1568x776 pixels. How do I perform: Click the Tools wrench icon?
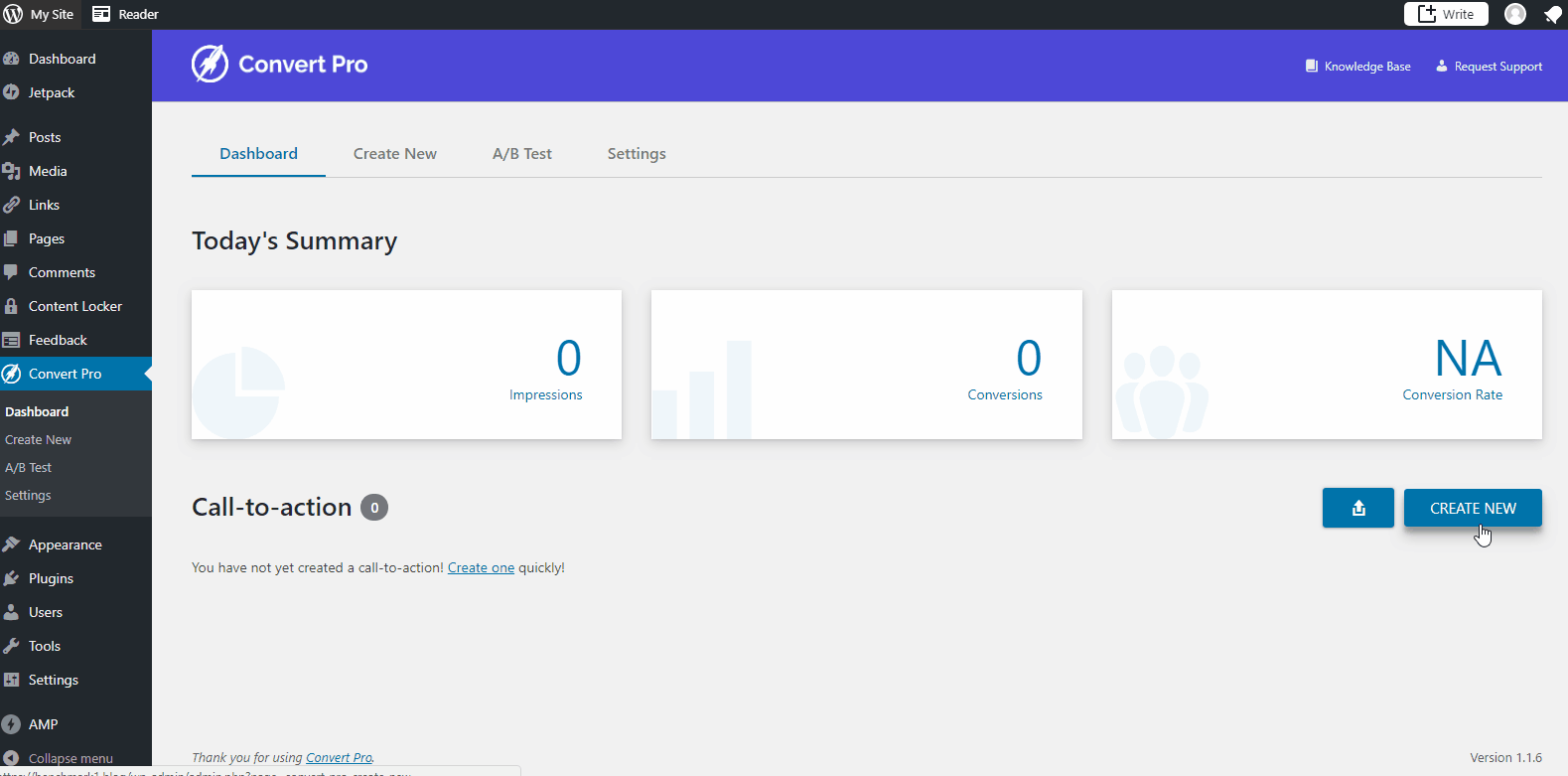(11, 646)
